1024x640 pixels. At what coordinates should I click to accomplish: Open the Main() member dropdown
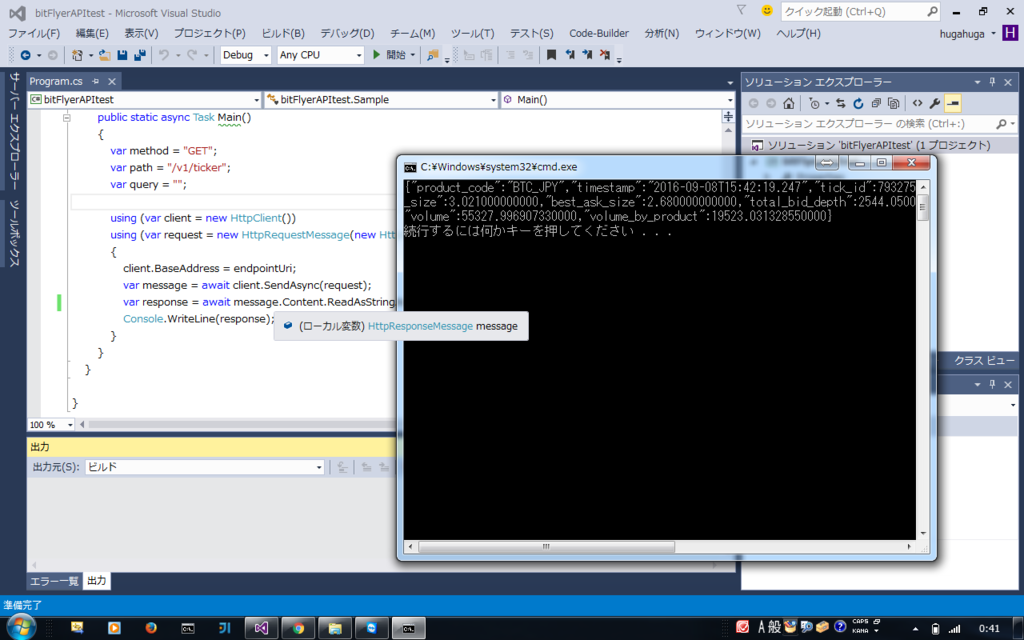(x=618, y=100)
